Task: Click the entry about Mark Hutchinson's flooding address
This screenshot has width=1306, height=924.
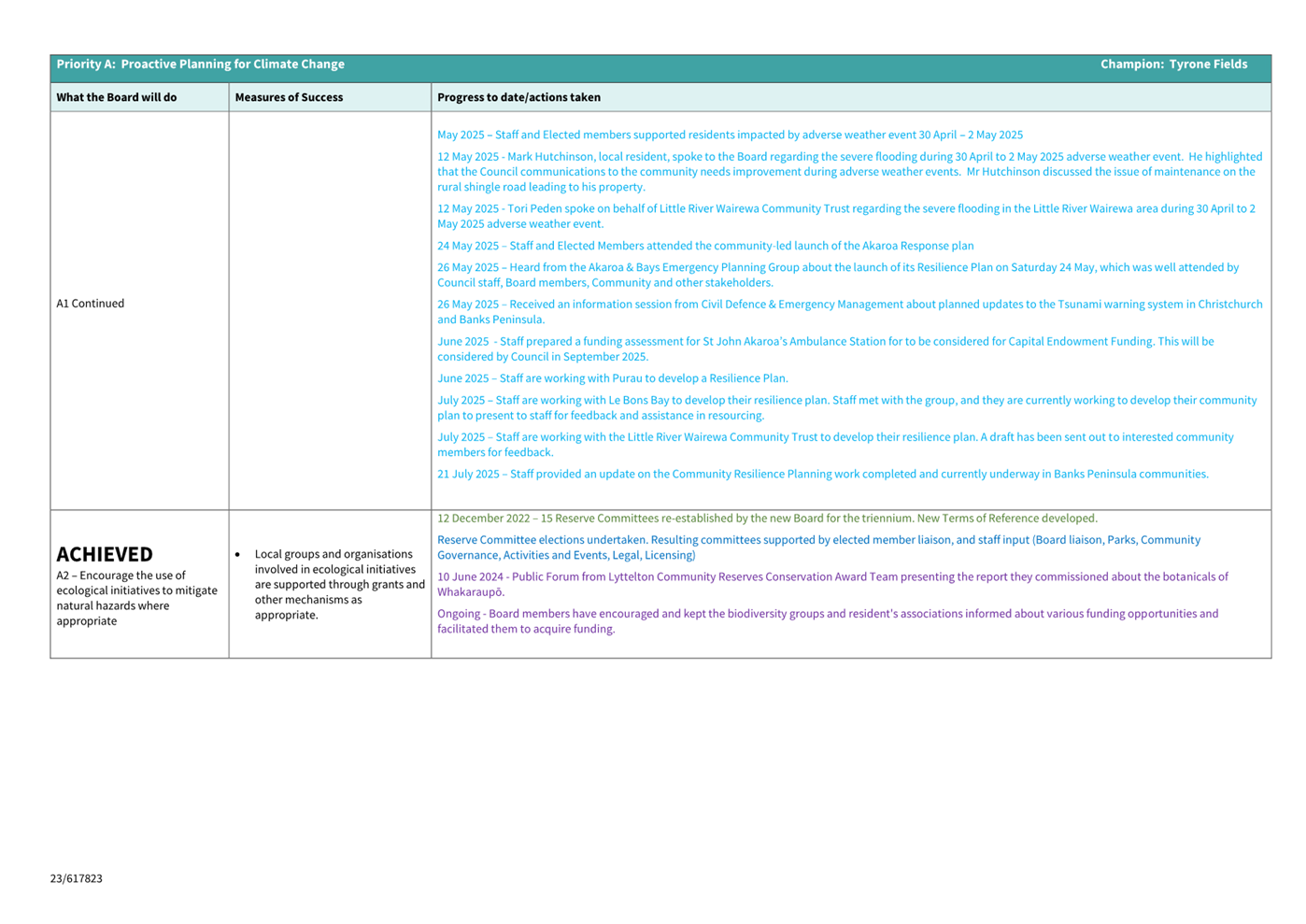Action: pos(848,172)
